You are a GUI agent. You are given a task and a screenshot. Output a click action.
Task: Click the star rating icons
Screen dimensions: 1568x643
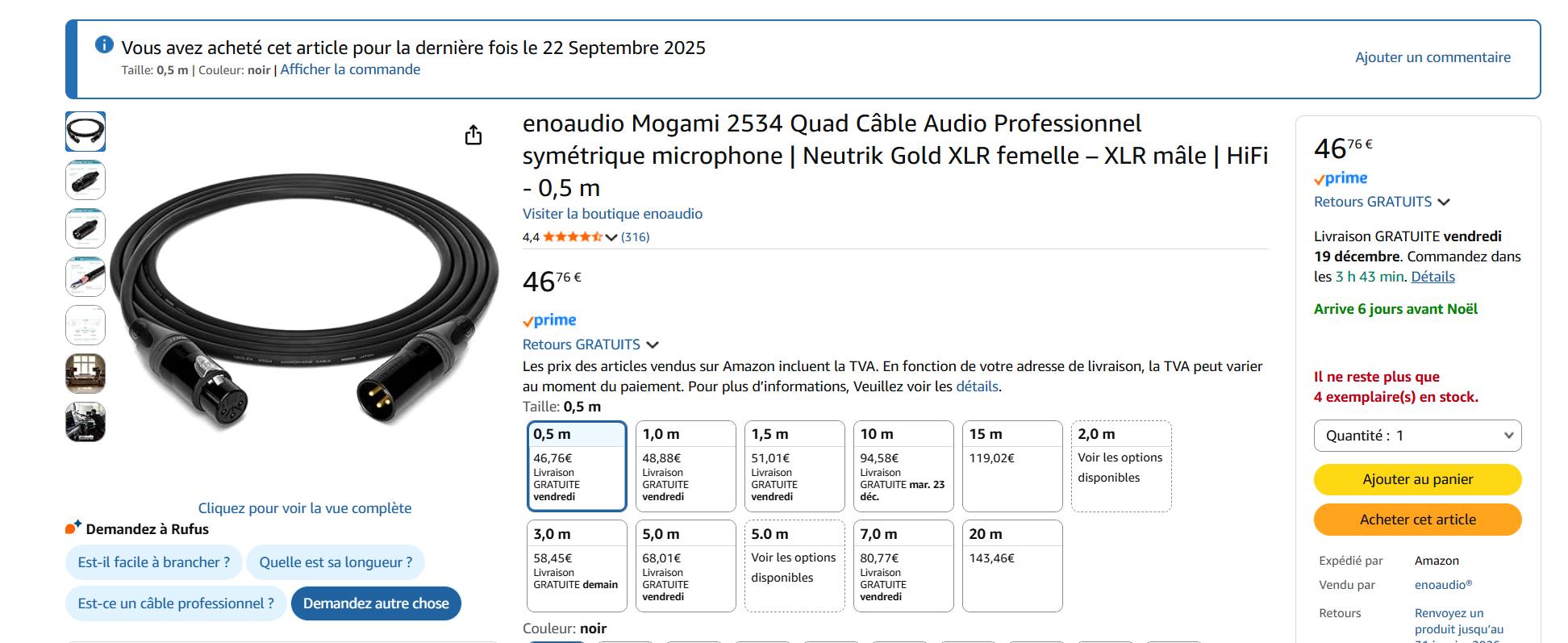point(572,237)
